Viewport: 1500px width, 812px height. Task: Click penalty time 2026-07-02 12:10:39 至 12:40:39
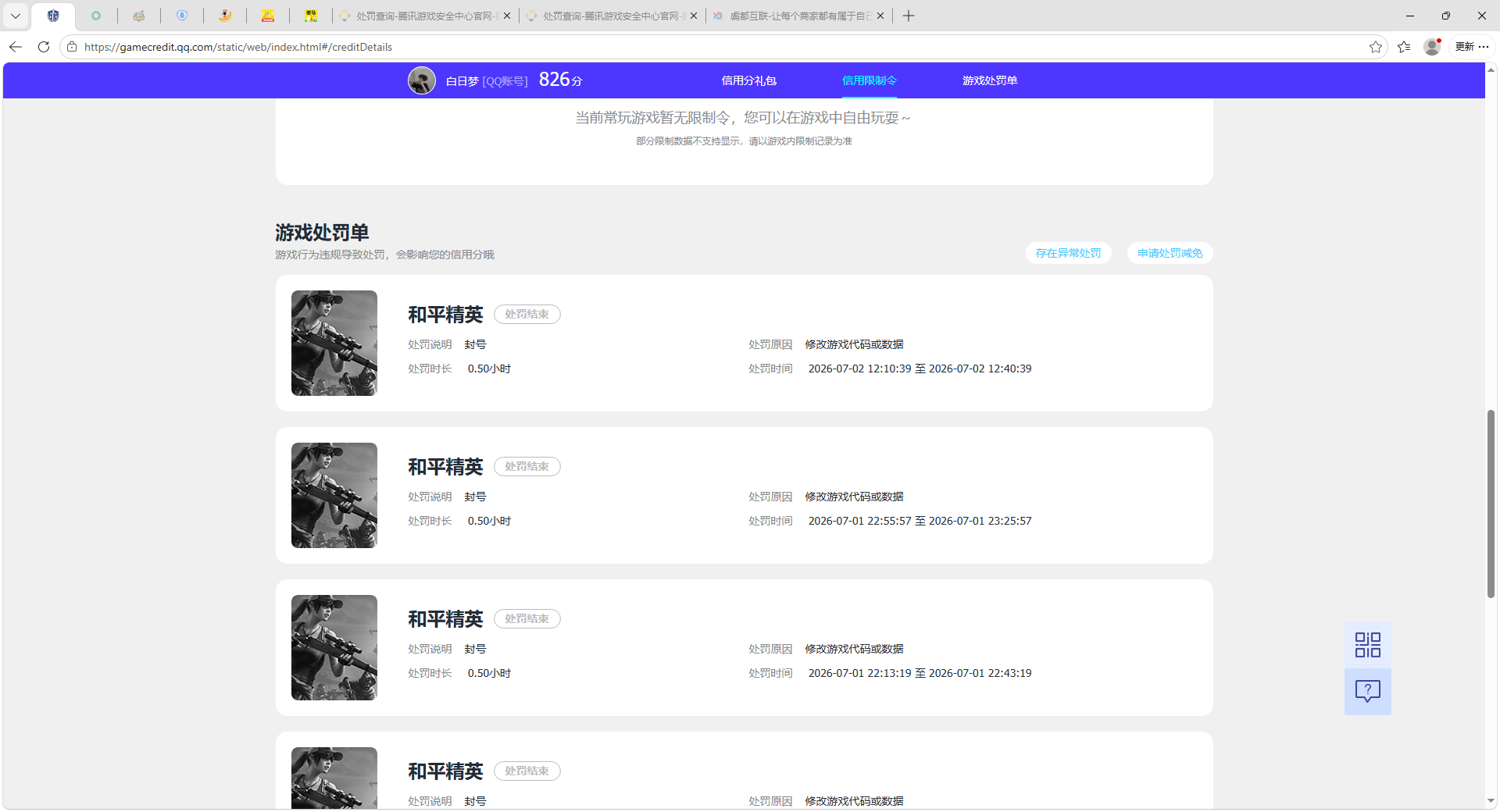(x=920, y=369)
